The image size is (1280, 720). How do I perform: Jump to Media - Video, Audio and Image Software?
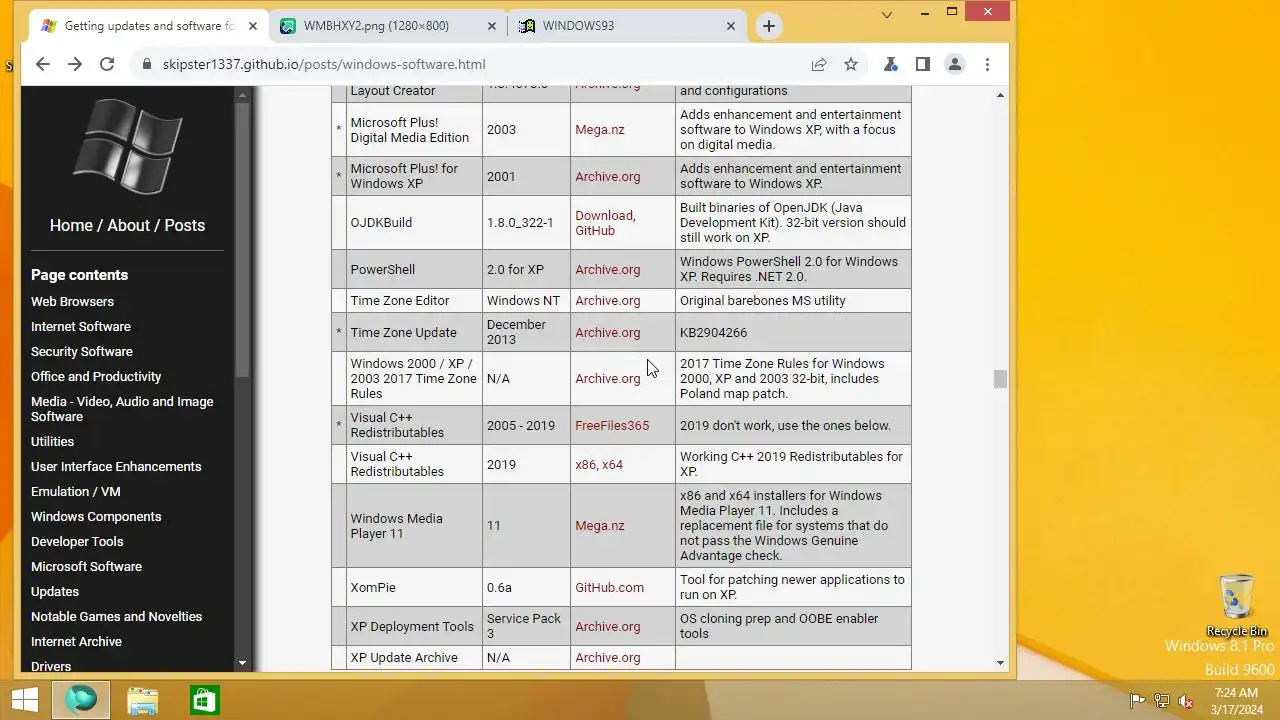coord(122,409)
